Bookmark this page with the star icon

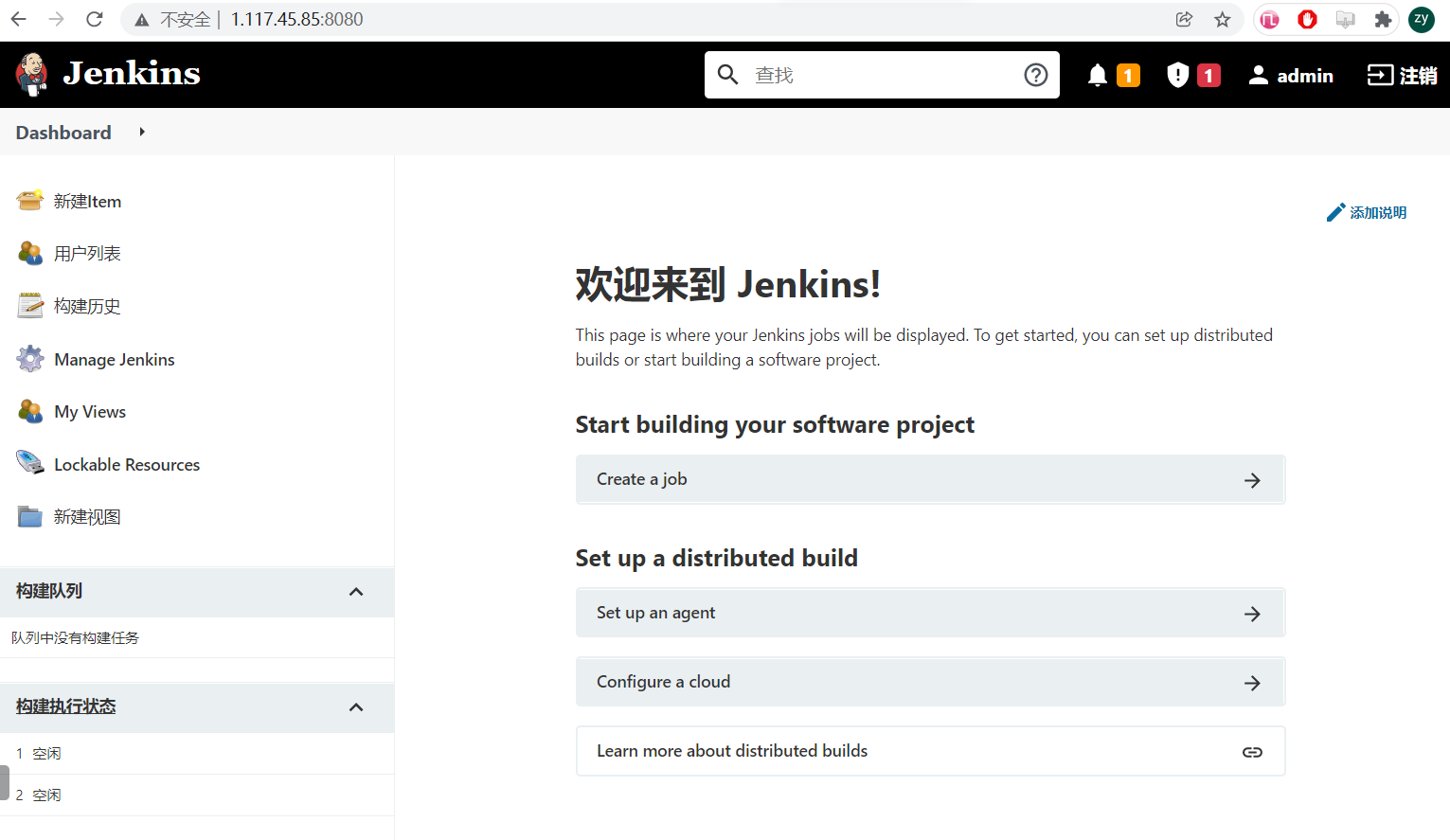click(x=1223, y=19)
